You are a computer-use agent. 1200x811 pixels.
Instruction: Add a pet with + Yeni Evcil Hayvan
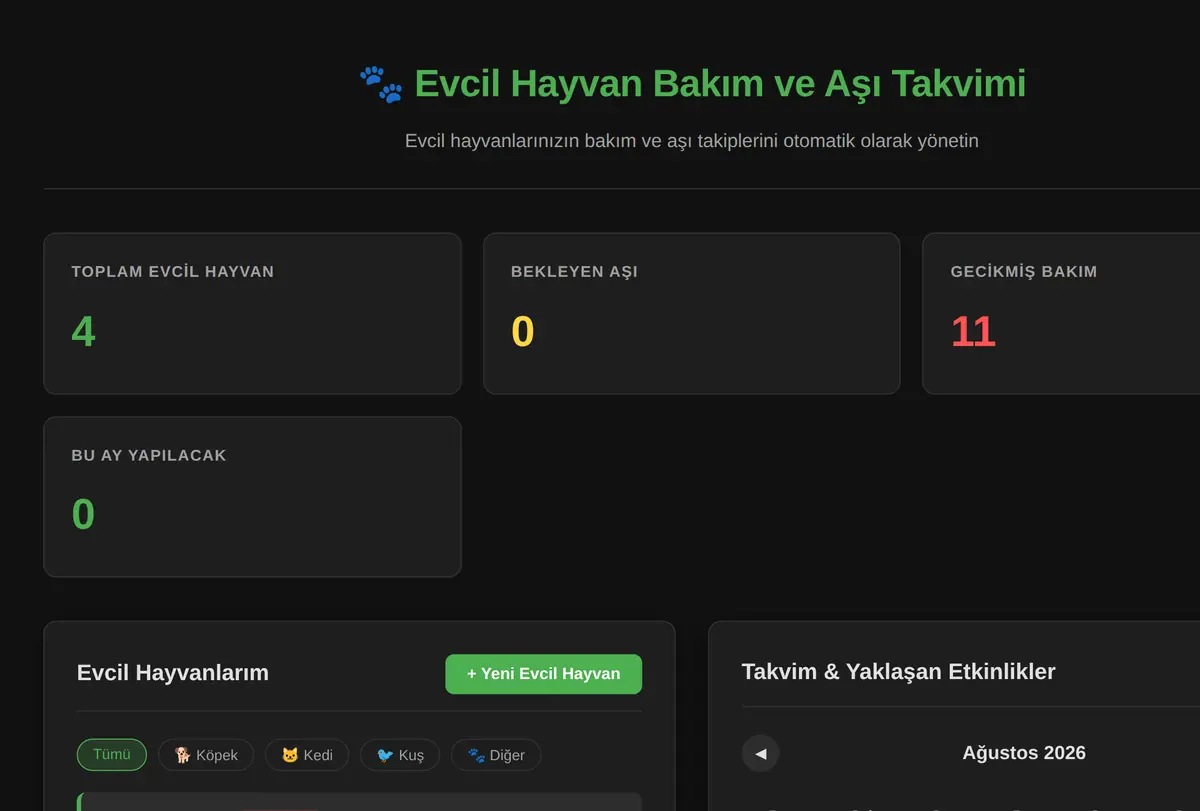[x=543, y=674]
